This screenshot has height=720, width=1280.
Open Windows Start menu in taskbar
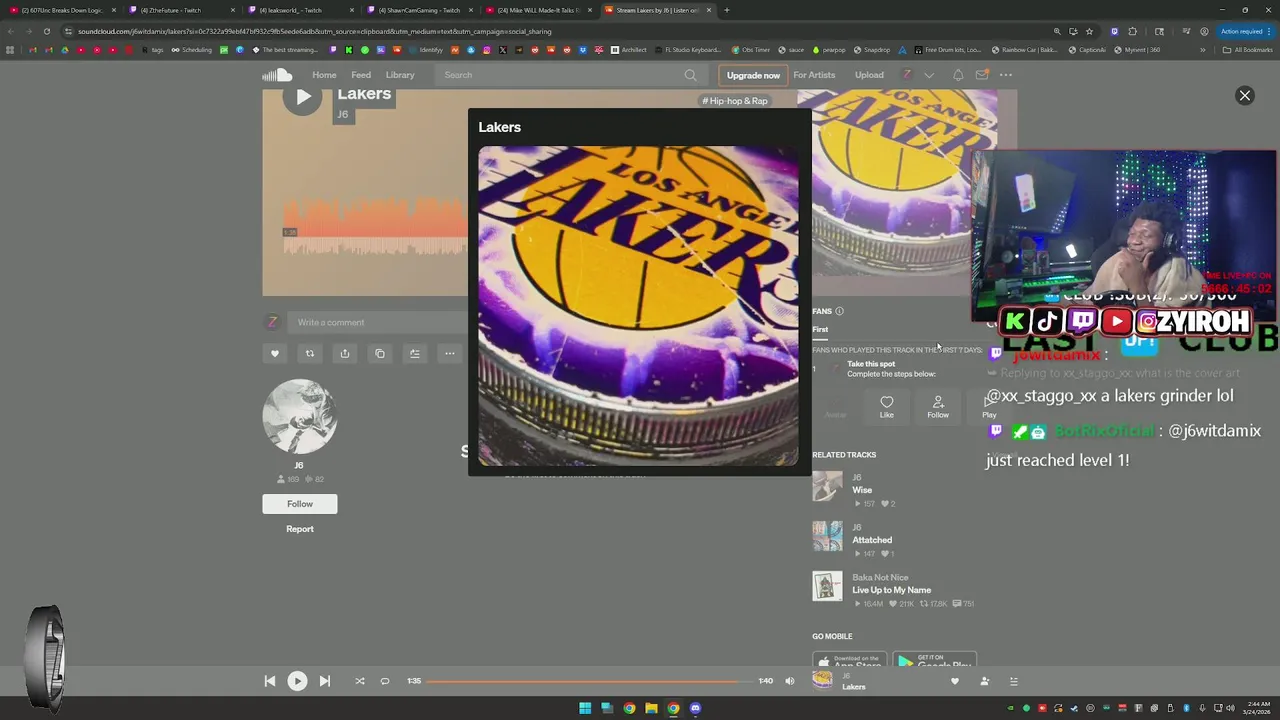click(585, 708)
